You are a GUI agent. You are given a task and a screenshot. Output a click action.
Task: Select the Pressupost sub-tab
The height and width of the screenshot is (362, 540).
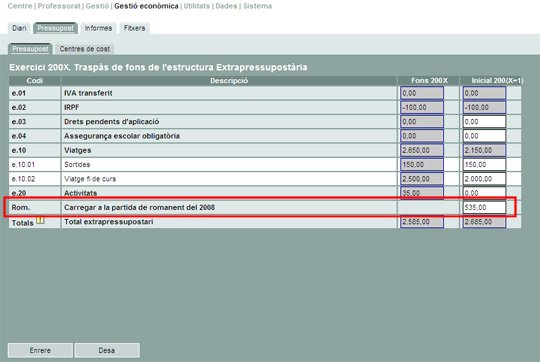coord(30,49)
